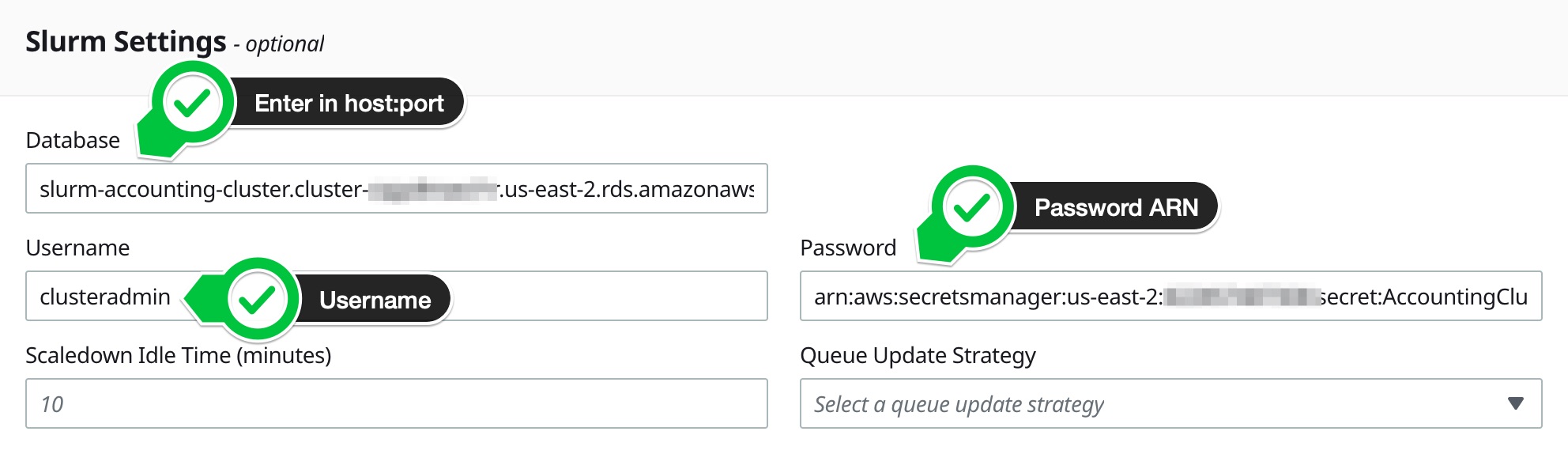Click the 'Username' field label
This screenshot has height=454, width=1568.
(77, 248)
